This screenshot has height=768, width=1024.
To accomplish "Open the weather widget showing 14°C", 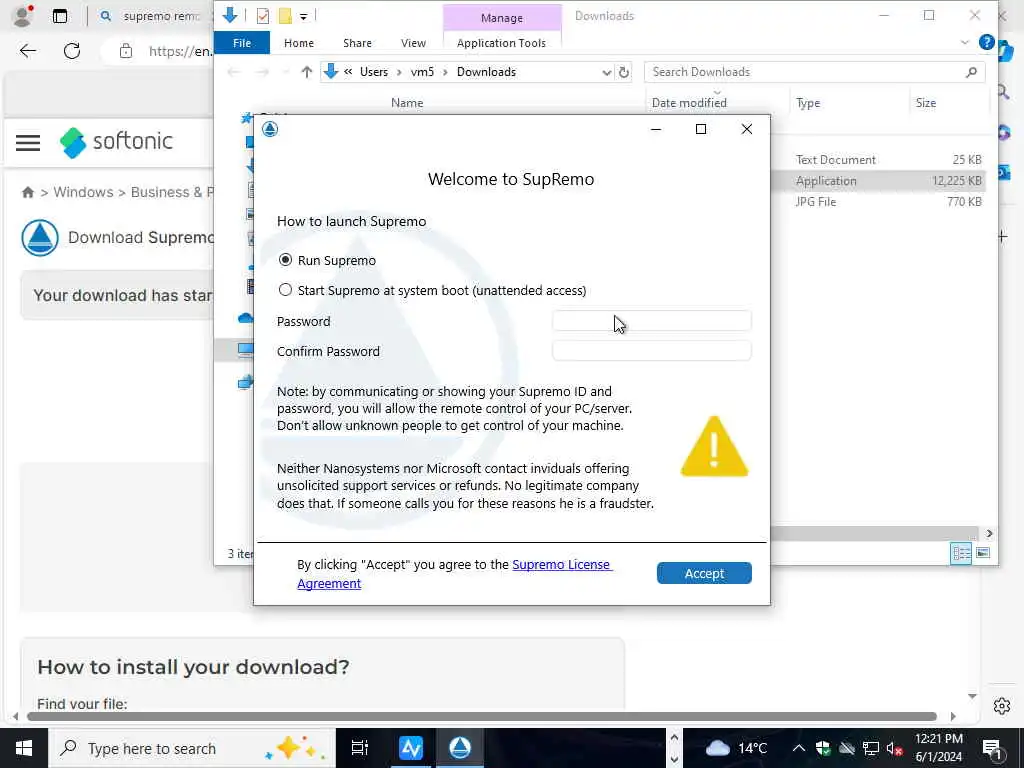I will pos(736,748).
